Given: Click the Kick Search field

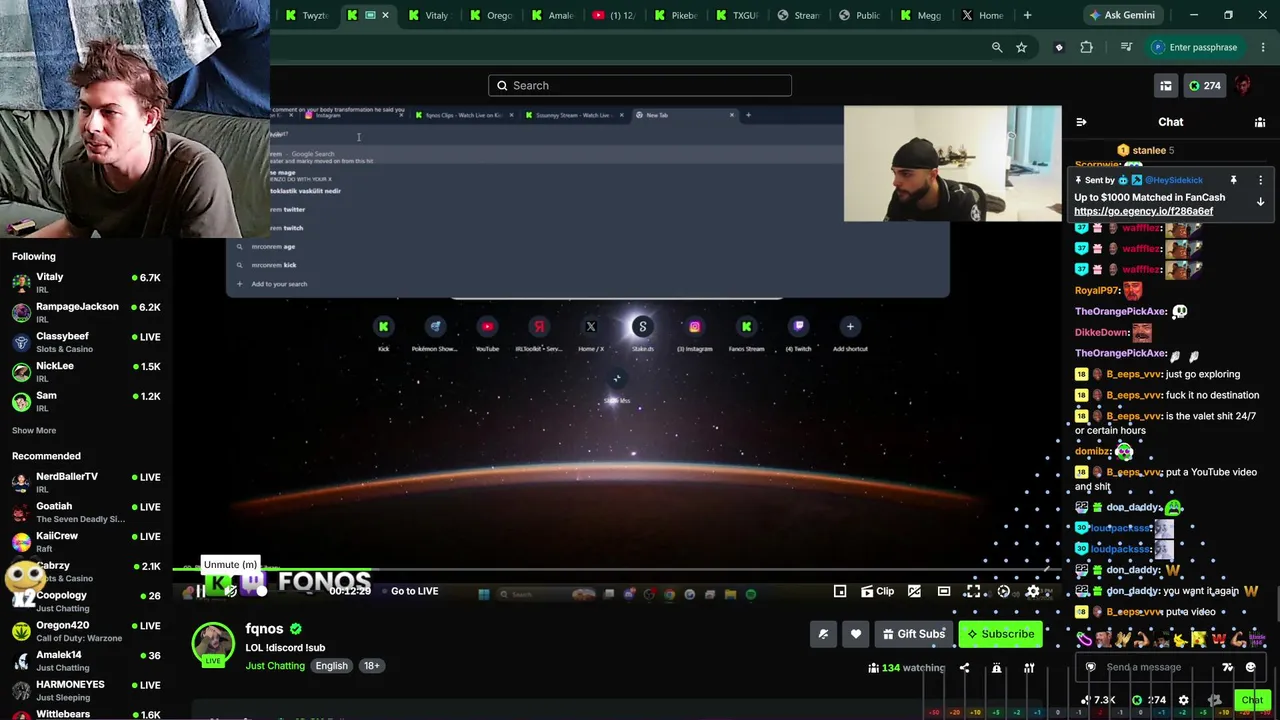Looking at the screenshot, I should pyautogui.click(x=640, y=86).
